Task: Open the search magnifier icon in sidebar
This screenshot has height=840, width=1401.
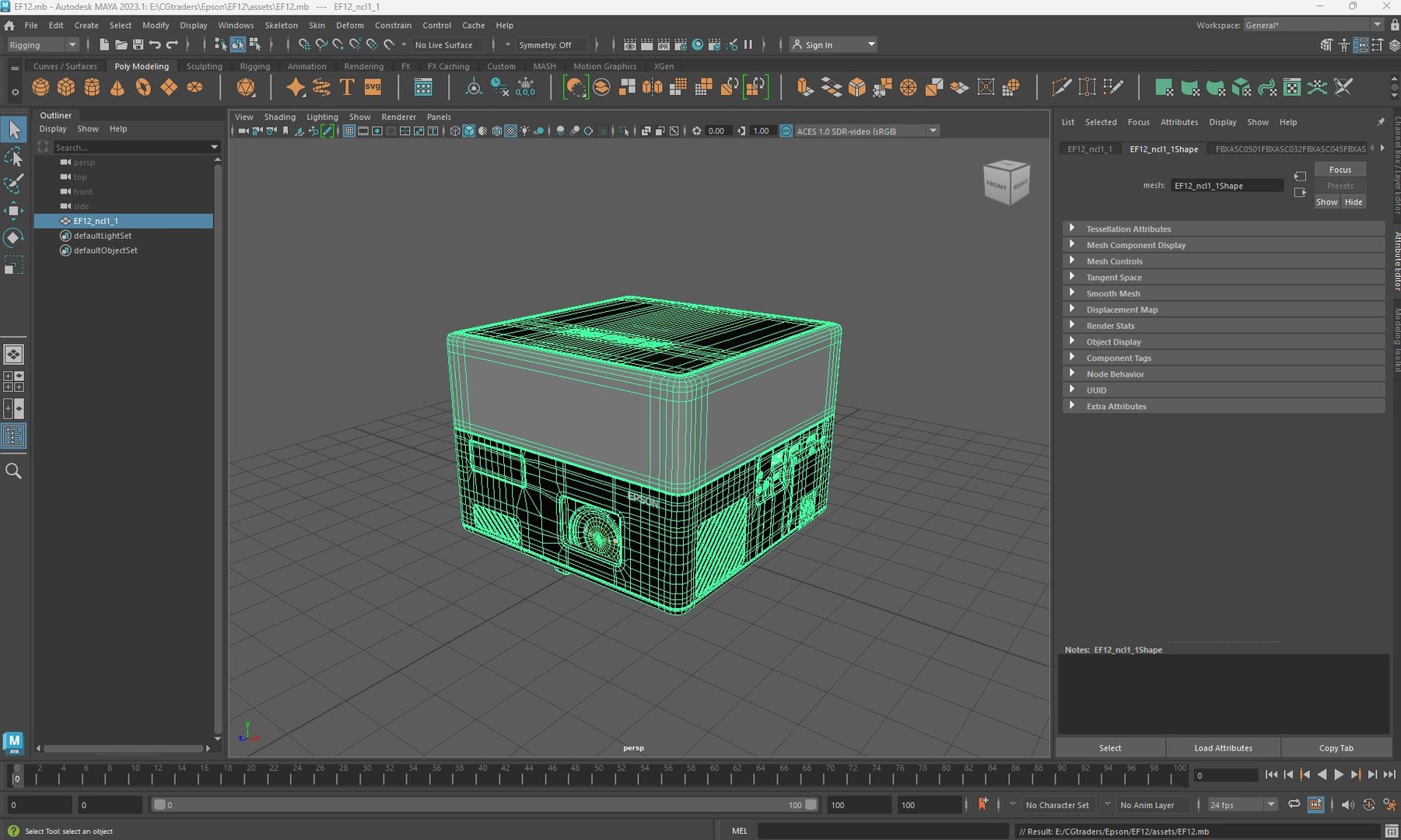Action: point(13,471)
